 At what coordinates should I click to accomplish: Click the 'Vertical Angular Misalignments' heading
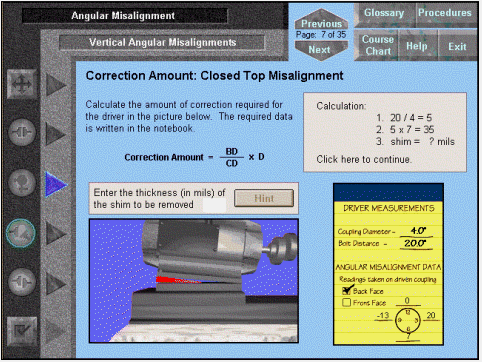(x=162, y=43)
